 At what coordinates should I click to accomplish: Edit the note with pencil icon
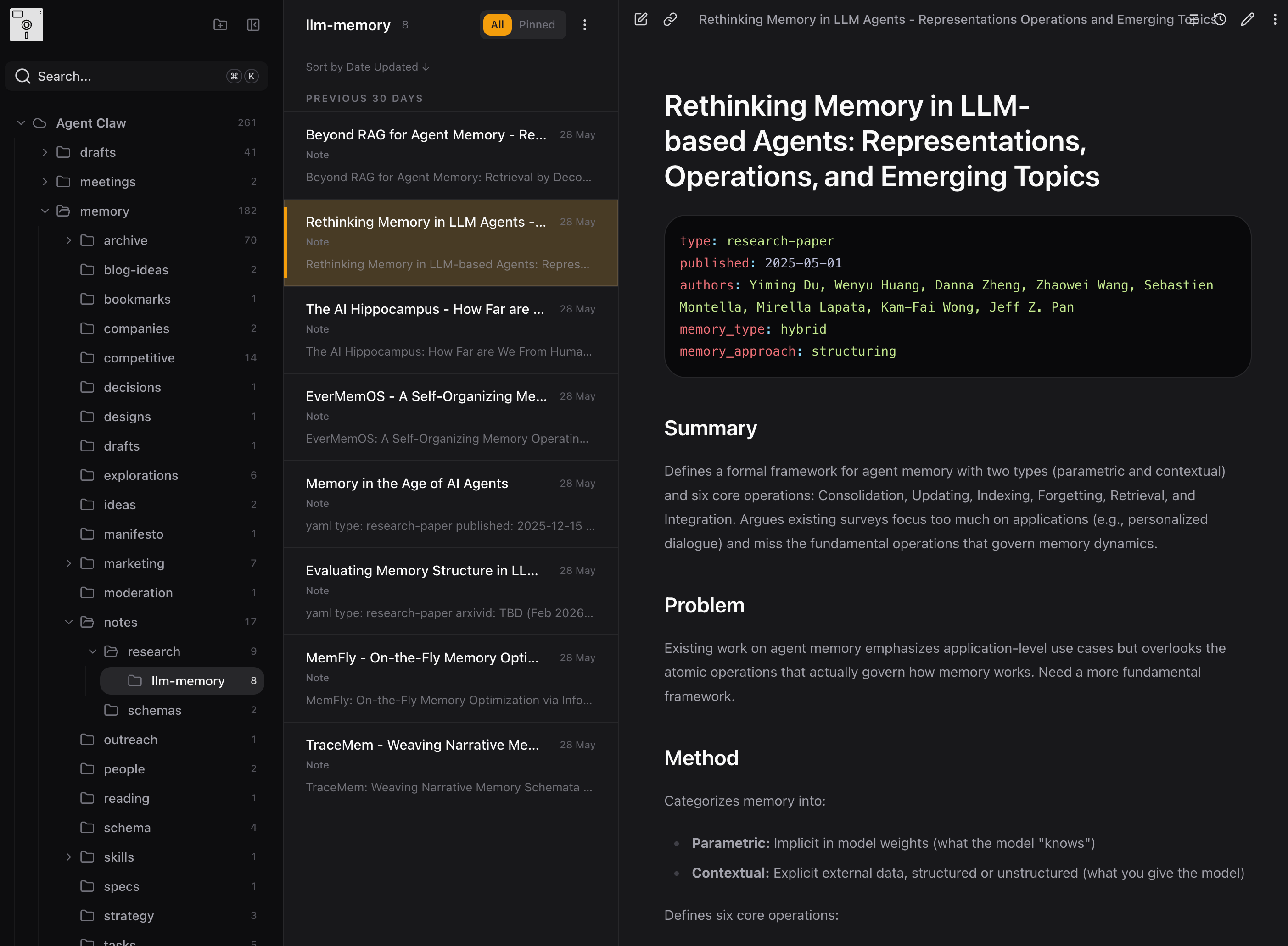point(1247,19)
